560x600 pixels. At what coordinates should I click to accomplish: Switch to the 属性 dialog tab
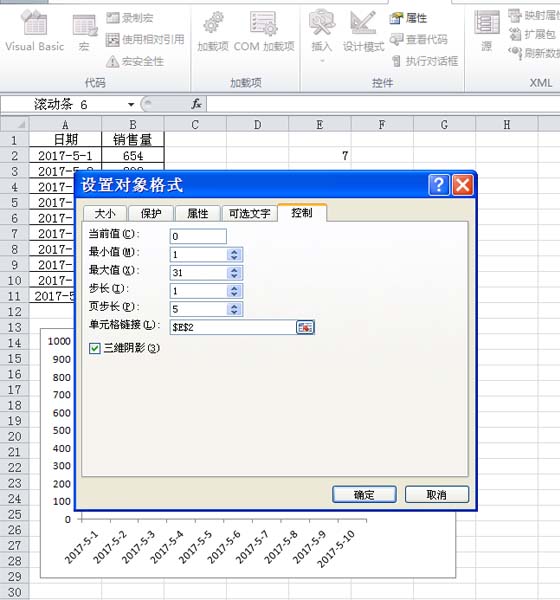click(198, 214)
